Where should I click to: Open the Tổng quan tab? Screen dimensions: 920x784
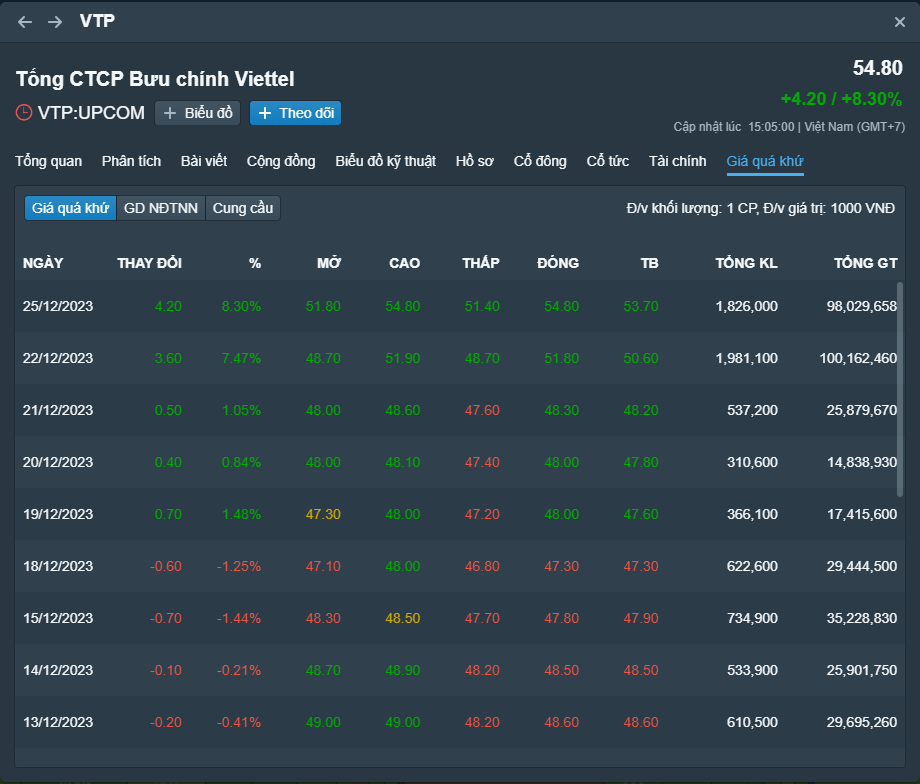pyautogui.click(x=49, y=161)
